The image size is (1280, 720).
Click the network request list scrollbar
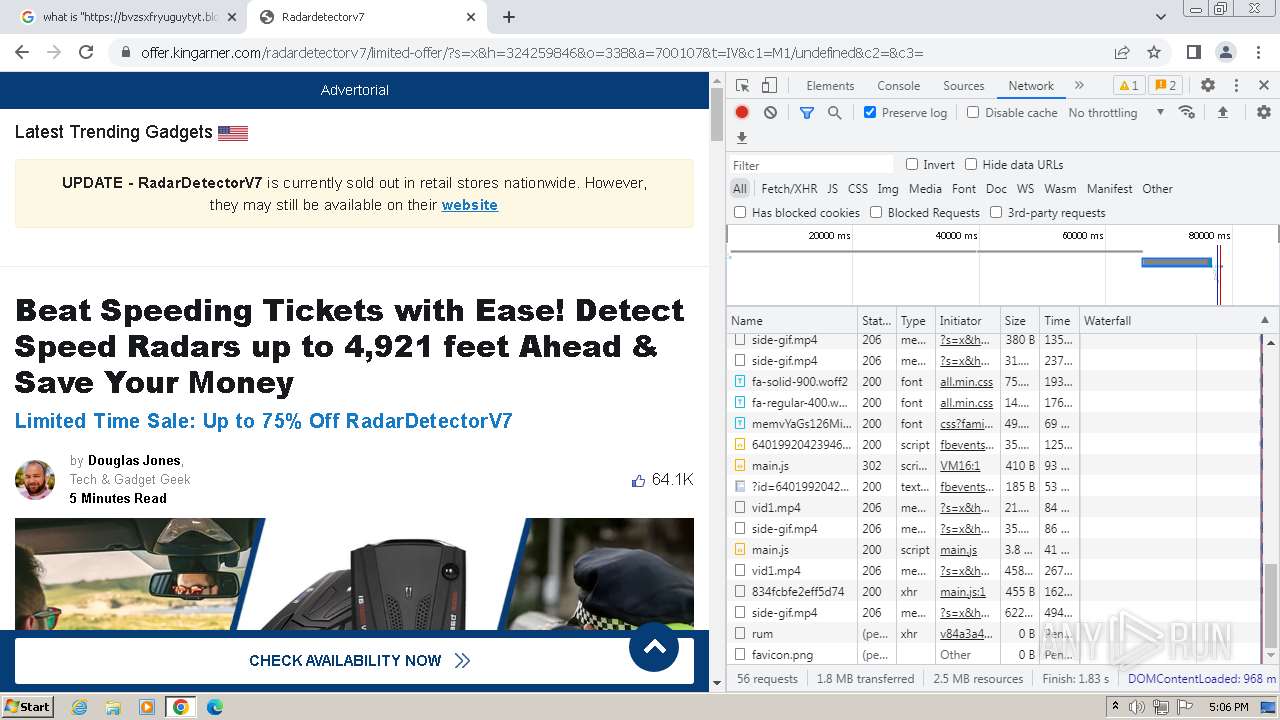[x=1271, y=603]
